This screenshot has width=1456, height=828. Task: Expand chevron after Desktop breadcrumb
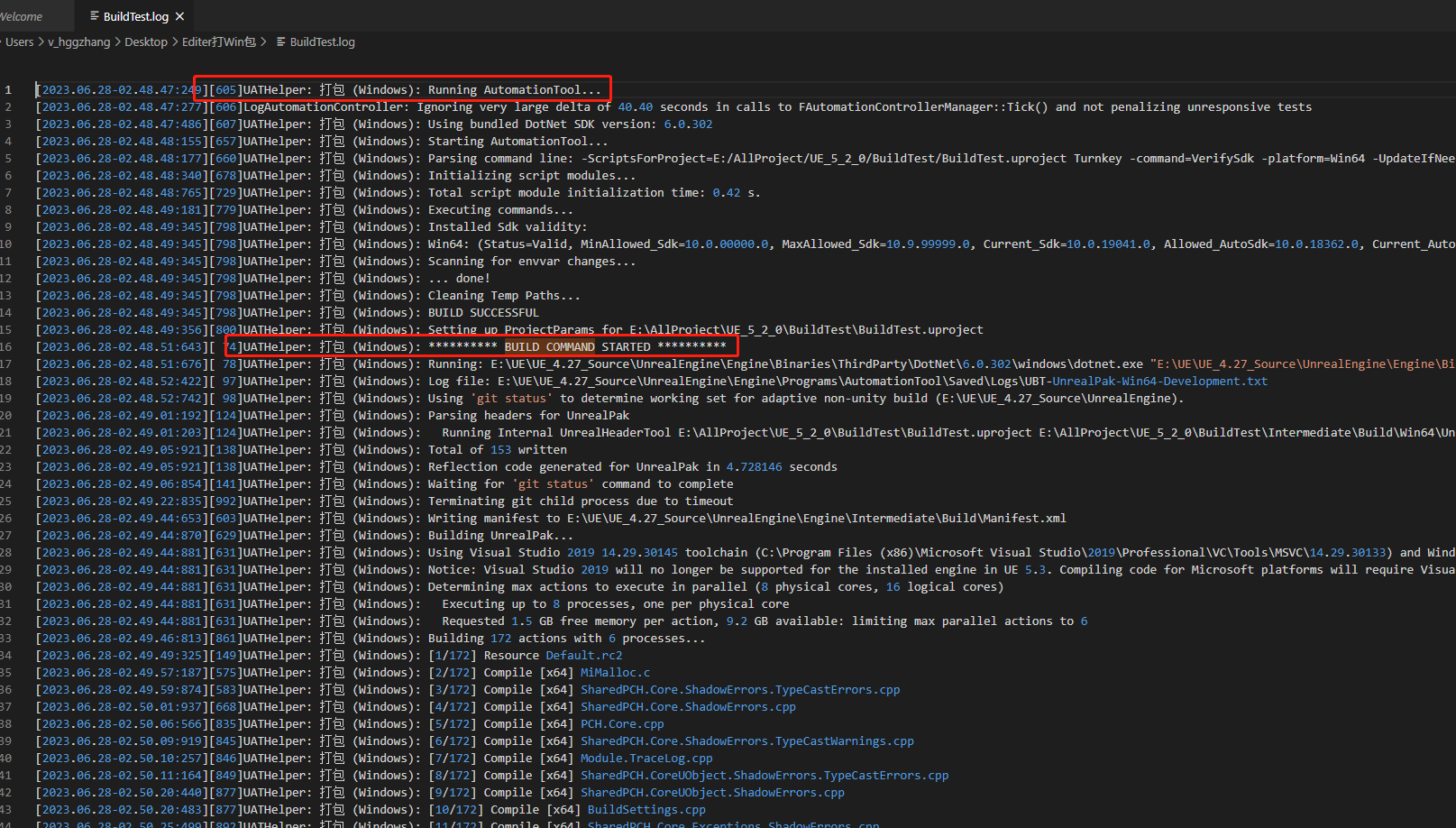coord(175,42)
